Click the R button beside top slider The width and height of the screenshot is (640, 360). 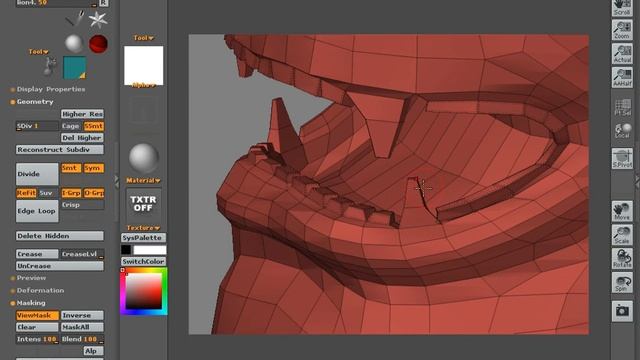[x=104, y=3]
